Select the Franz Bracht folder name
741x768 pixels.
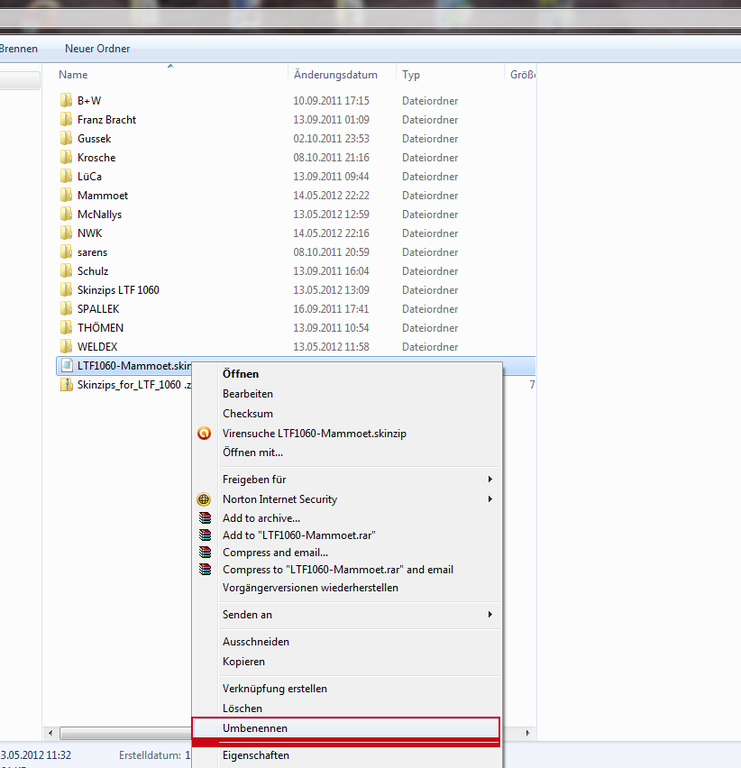(107, 120)
